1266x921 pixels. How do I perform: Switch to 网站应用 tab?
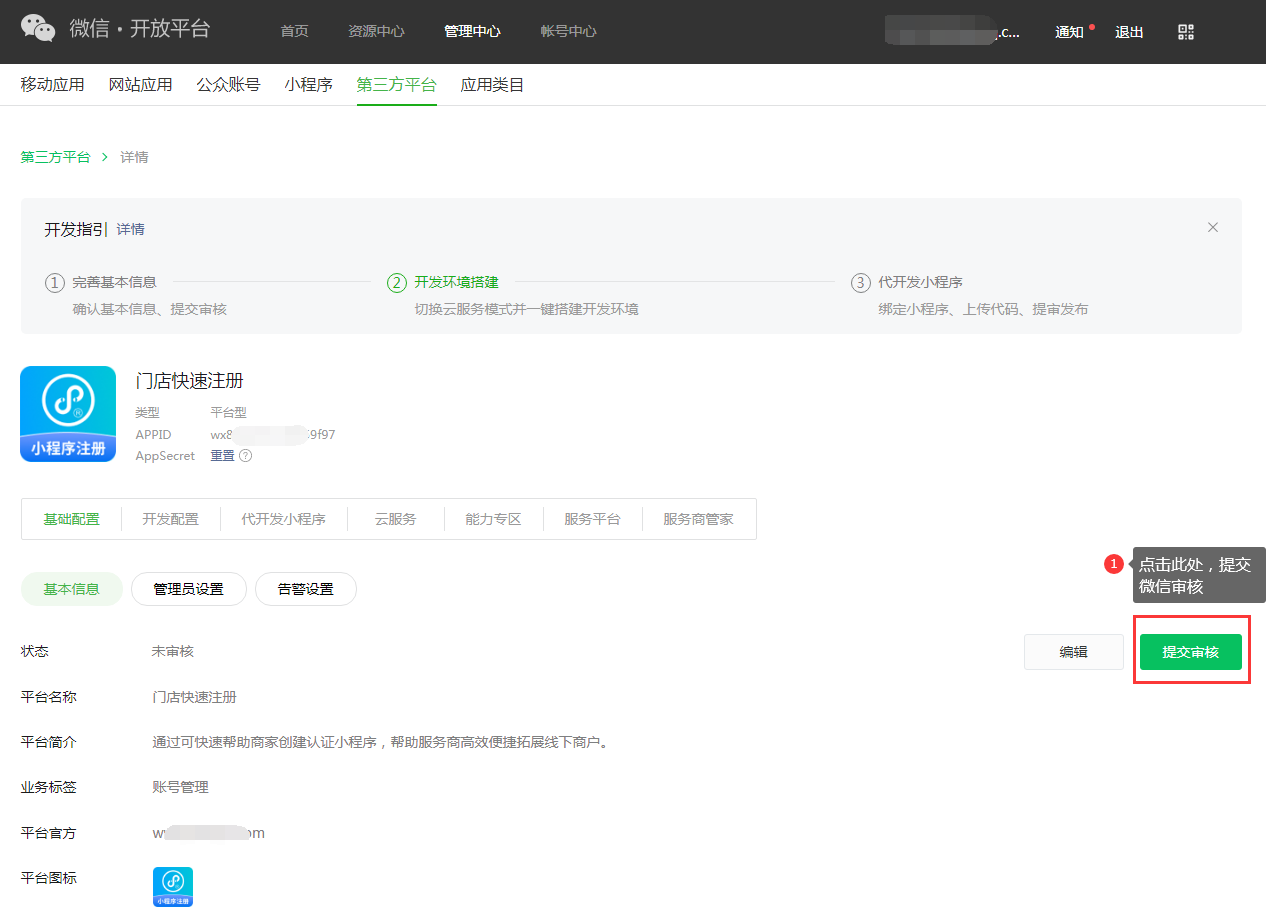point(140,85)
